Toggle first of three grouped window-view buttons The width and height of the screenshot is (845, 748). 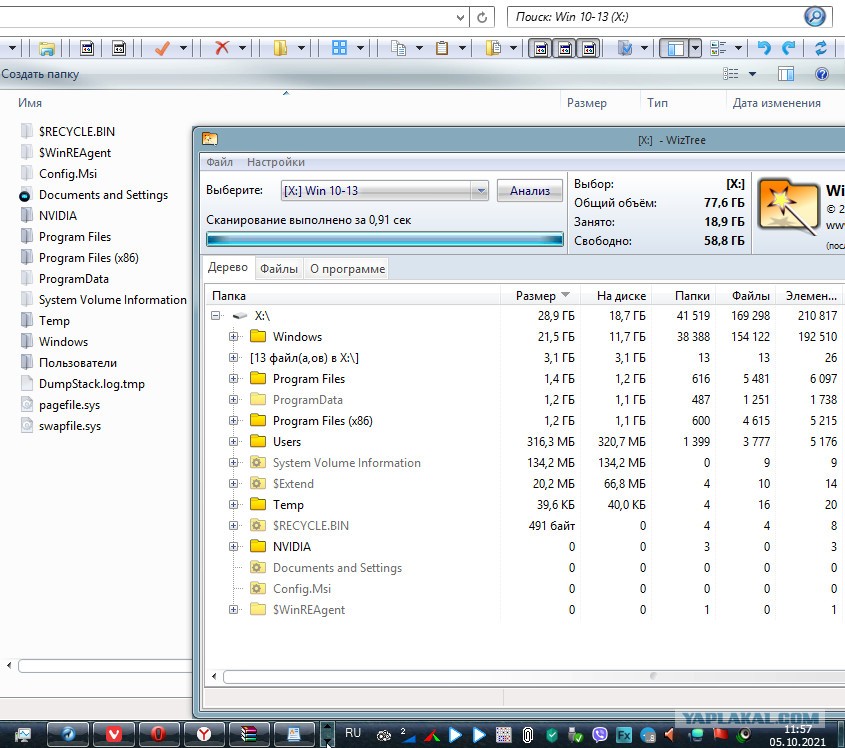541,49
